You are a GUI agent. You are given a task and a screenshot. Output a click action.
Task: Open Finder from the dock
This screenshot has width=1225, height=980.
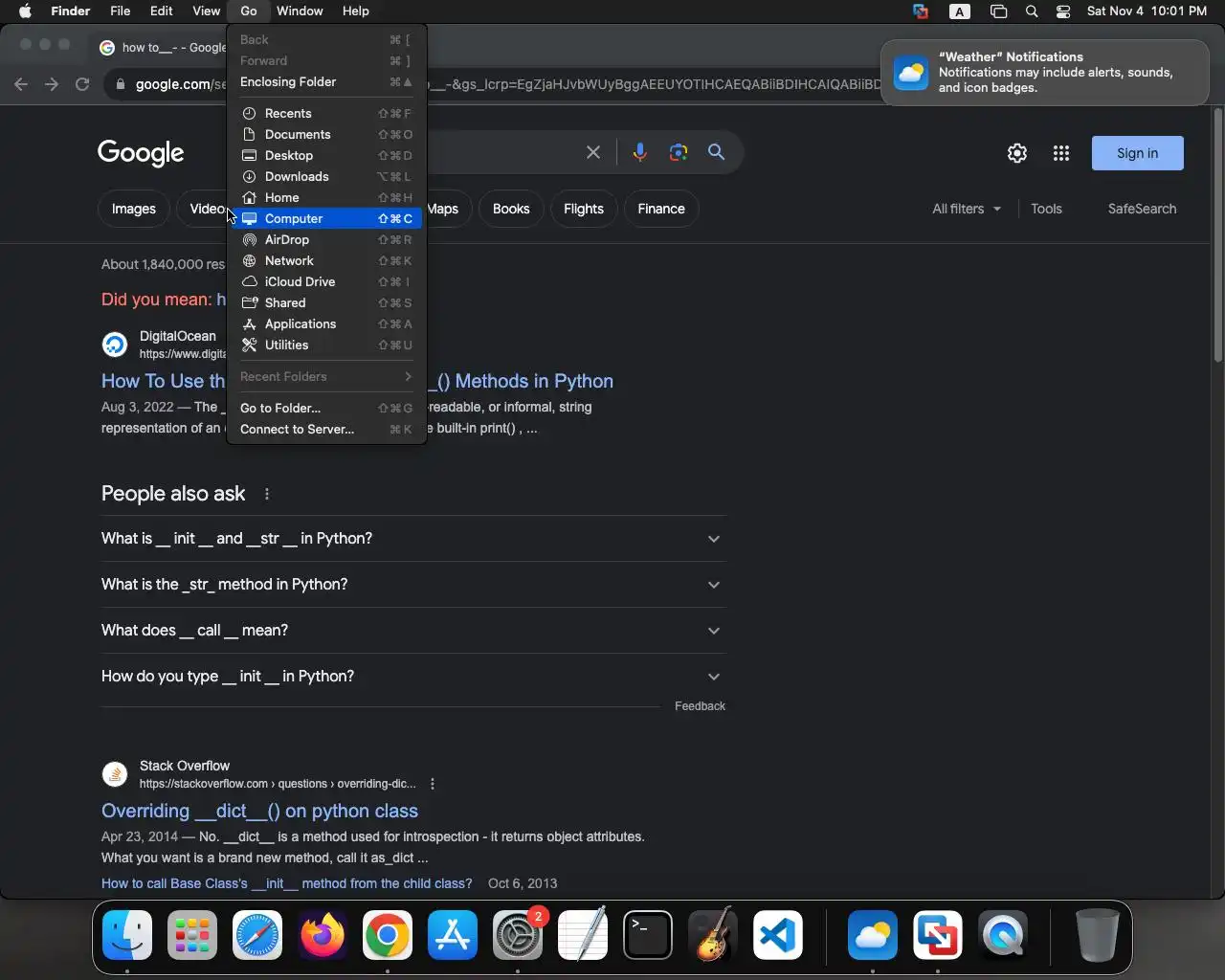(127, 935)
